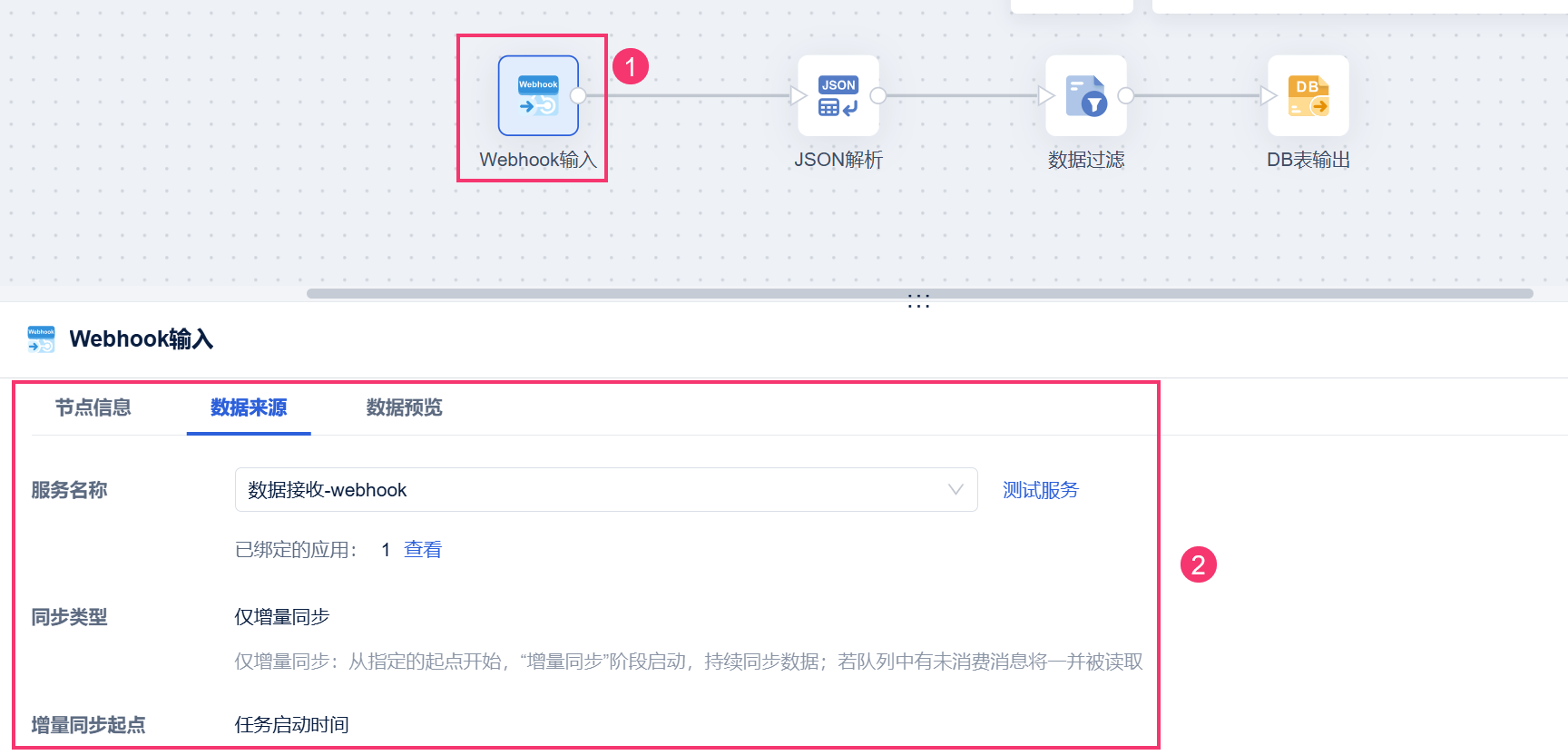Click the 测试服务 link
Image resolution: width=1568 pixels, height=755 pixels.
[x=1041, y=490]
